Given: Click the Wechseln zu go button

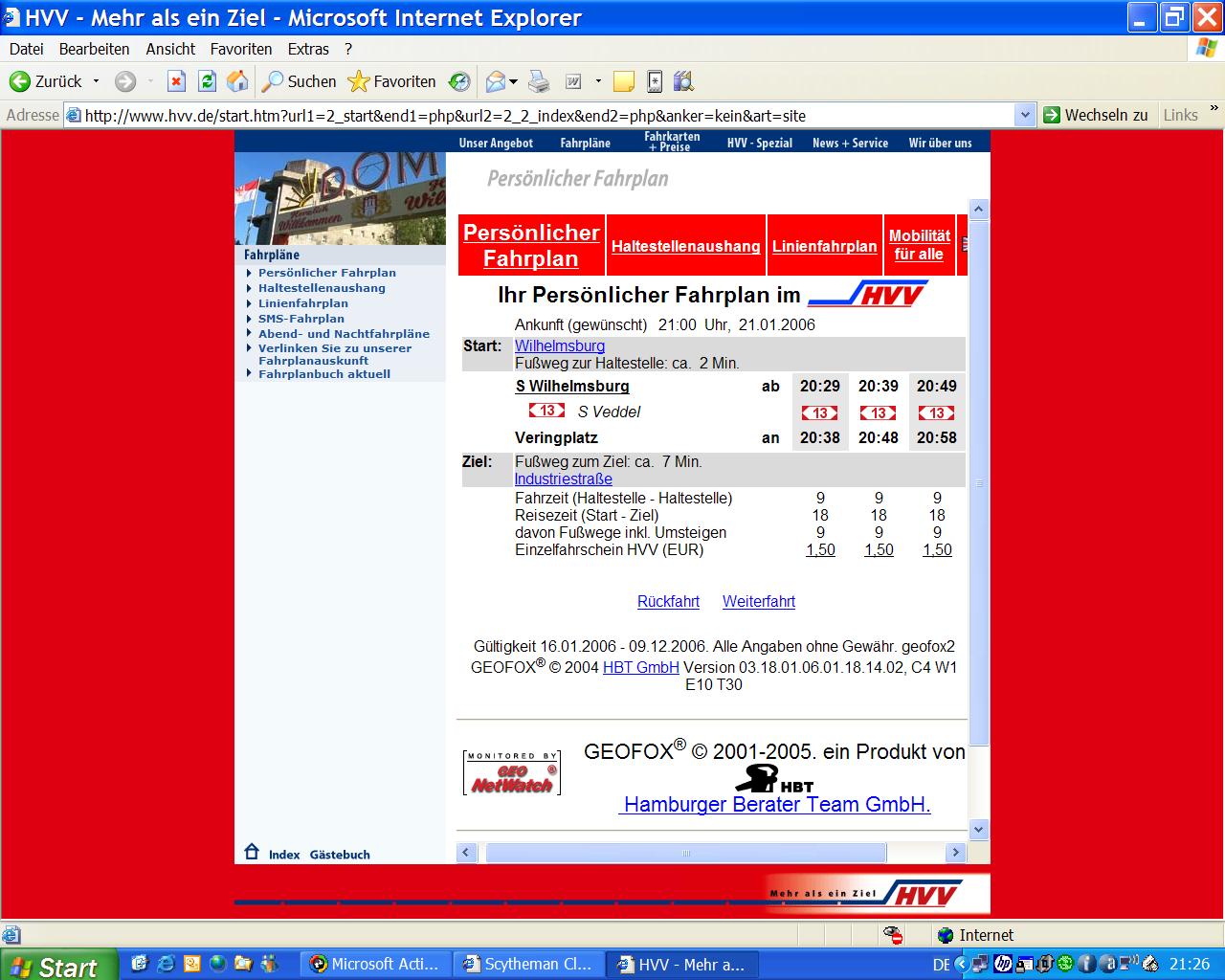Looking at the screenshot, I should click(1095, 115).
